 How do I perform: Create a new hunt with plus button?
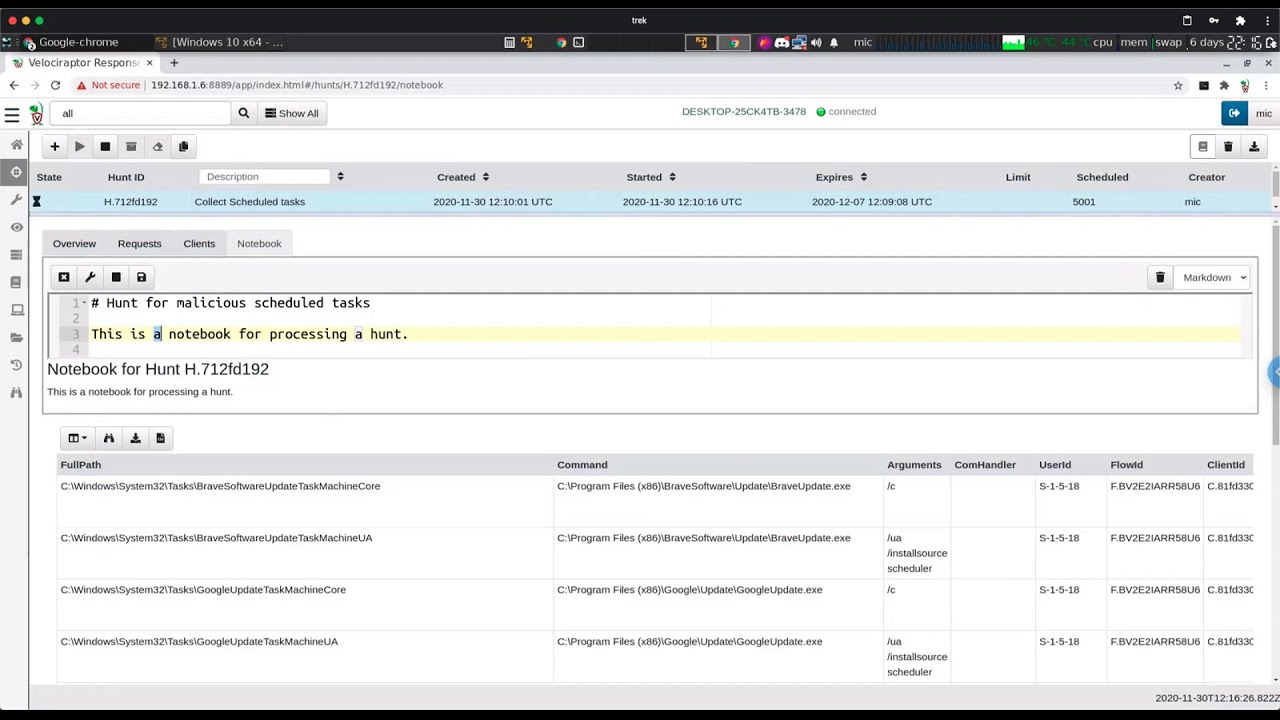[55, 147]
